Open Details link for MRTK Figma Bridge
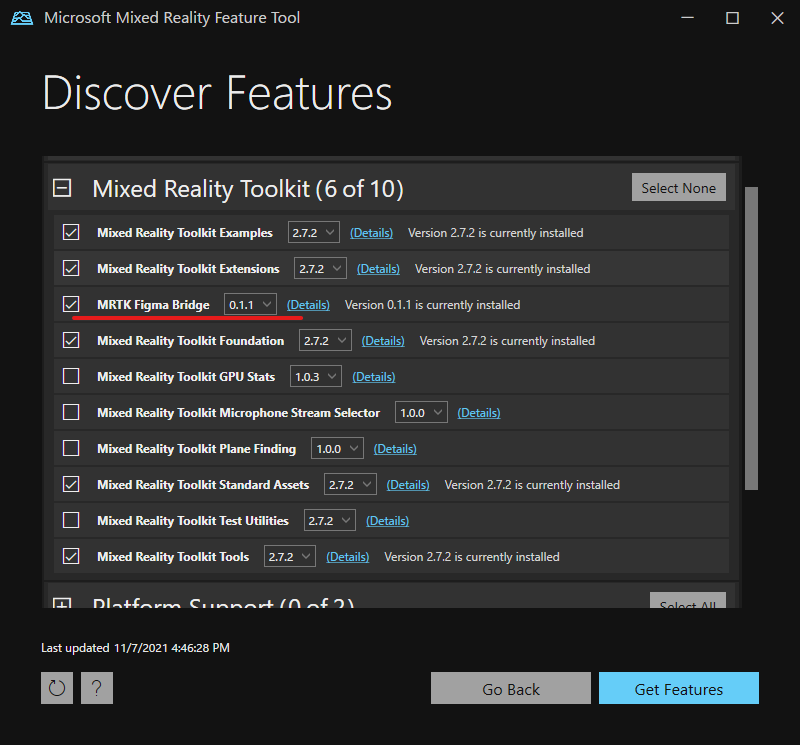This screenshot has width=800, height=745. [308, 305]
